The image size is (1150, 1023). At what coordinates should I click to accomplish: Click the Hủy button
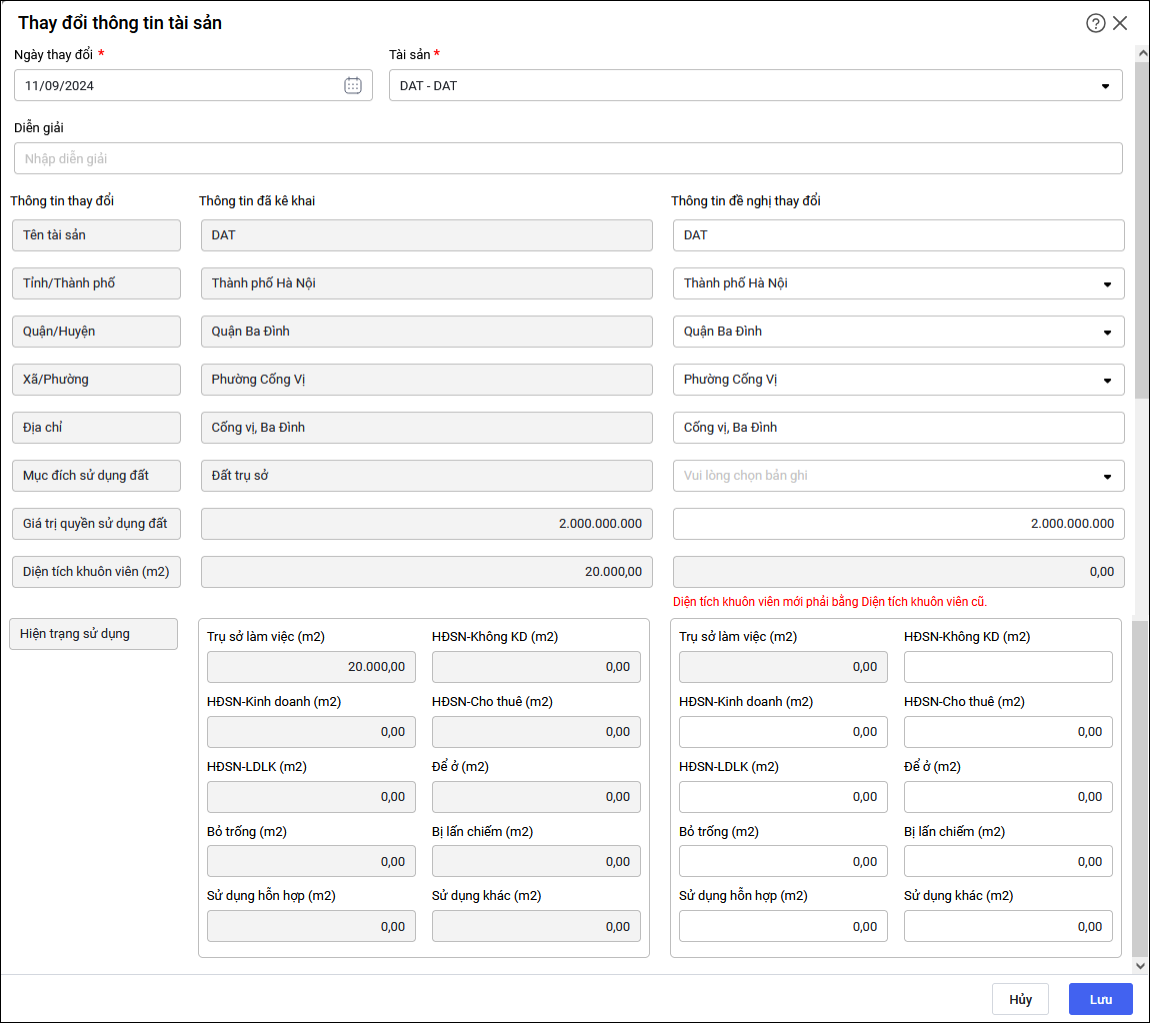click(x=1020, y=999)
